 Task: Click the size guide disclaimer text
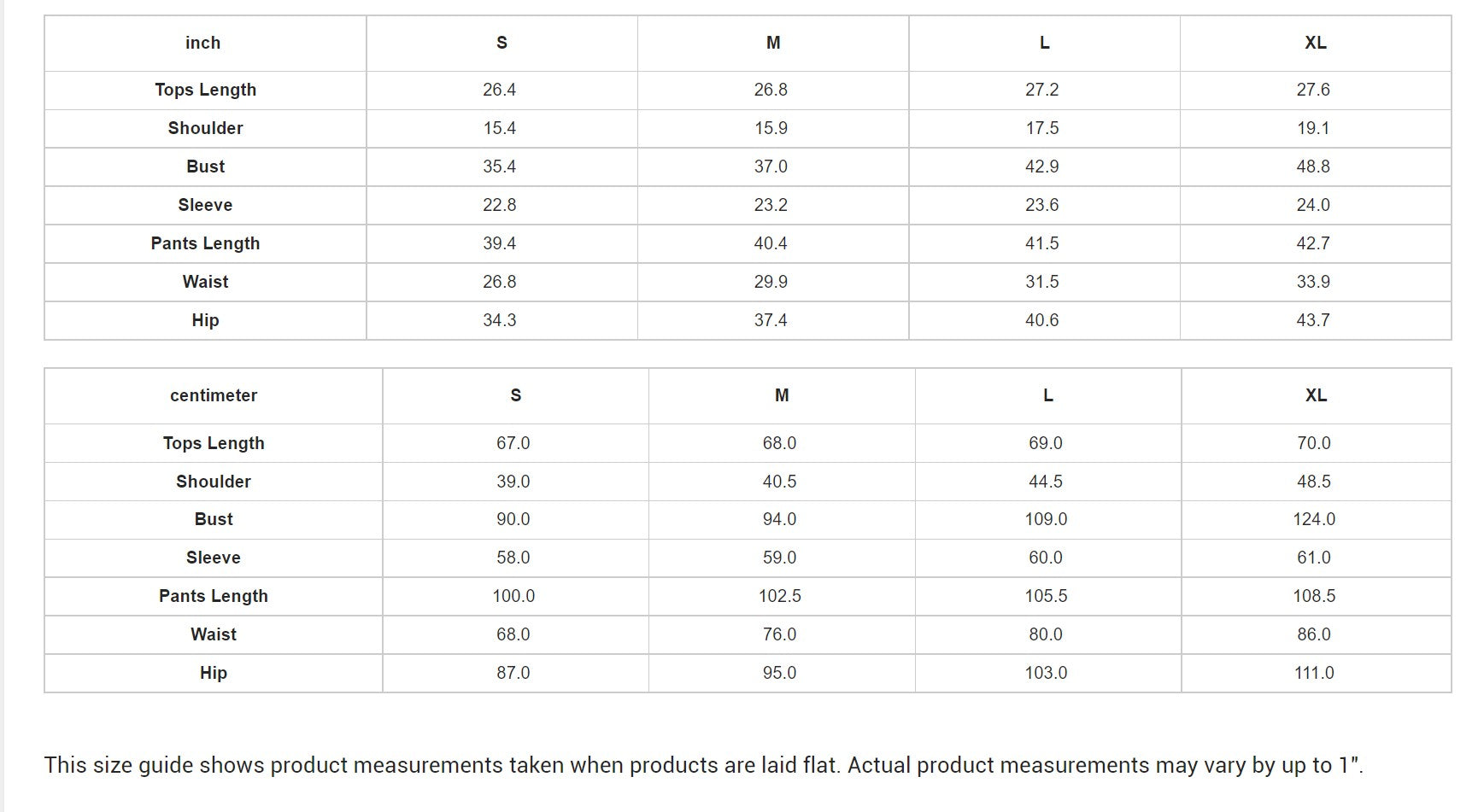point(704,766)
